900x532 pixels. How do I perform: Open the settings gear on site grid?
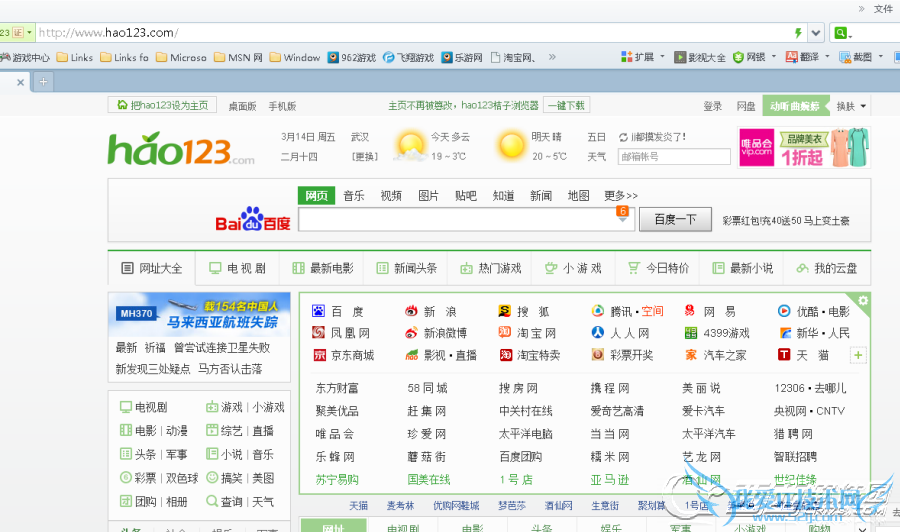[863, 300]
